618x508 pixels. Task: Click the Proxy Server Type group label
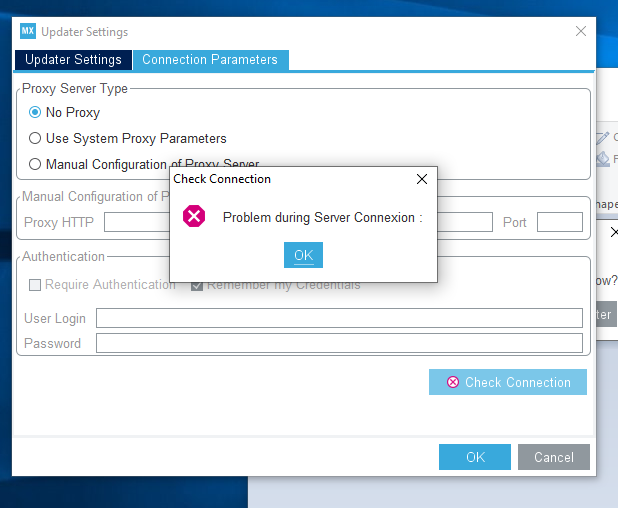click(x=75, y=89)
